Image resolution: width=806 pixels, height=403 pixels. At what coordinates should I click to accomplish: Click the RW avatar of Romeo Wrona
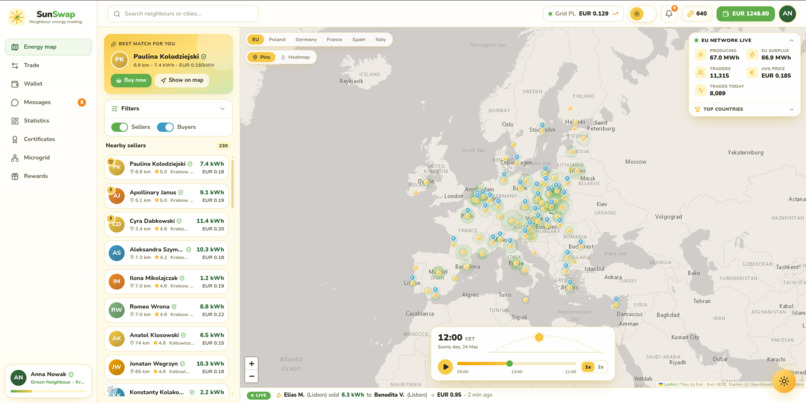(x=117, y=310)
